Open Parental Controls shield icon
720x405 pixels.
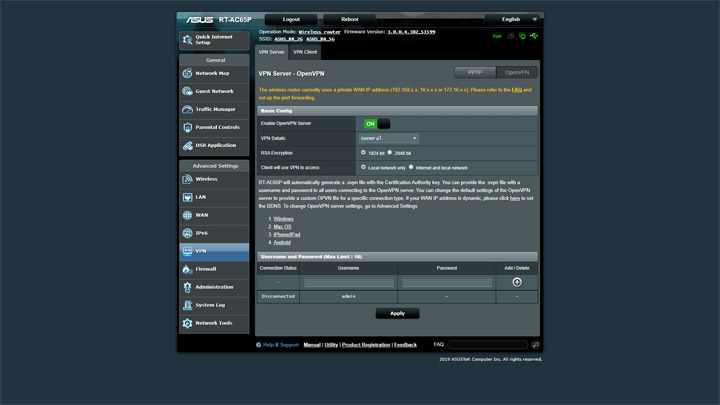(x=187, y=127)
